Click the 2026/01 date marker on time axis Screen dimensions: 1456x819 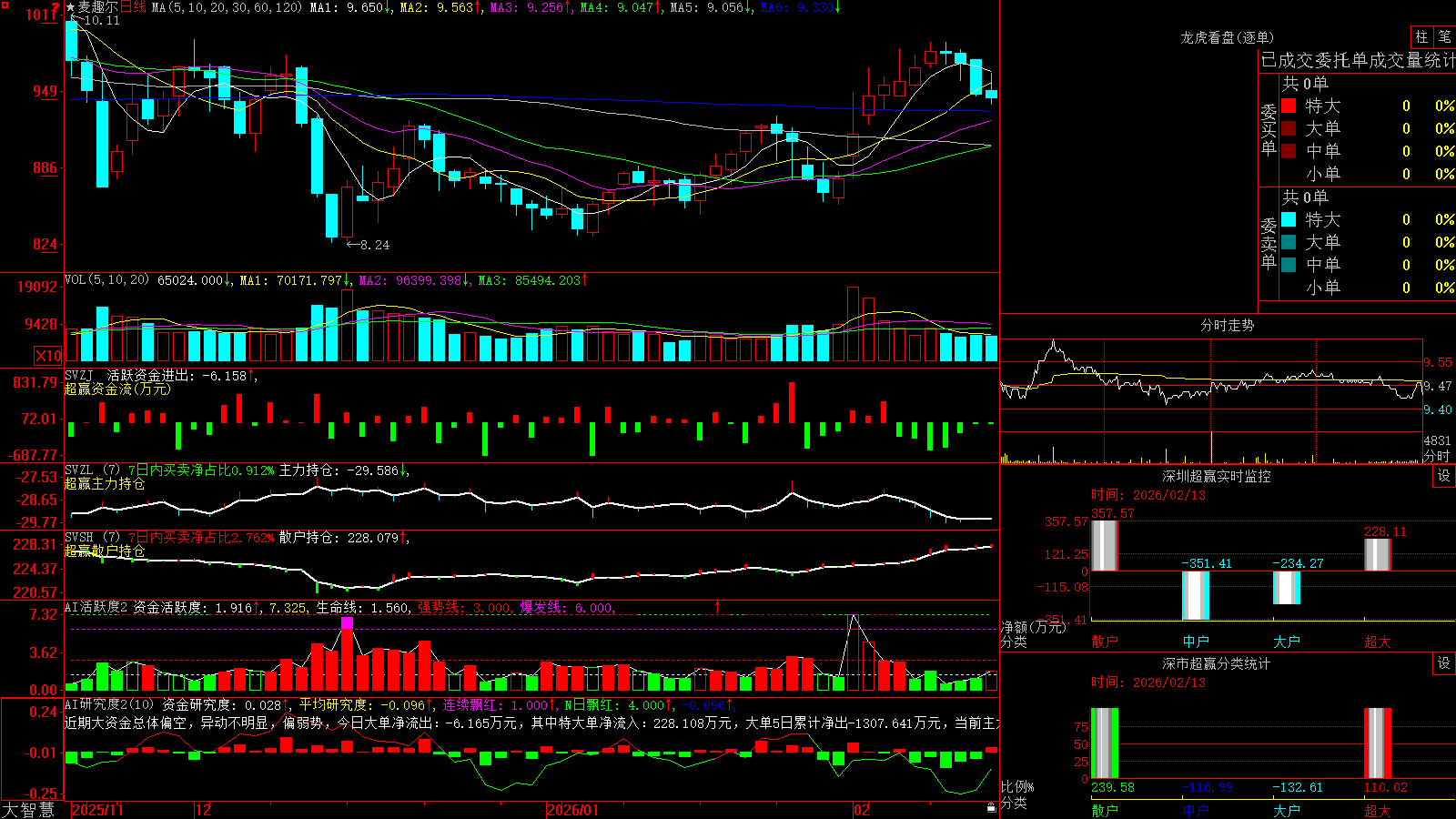click(x=572, y=810)
